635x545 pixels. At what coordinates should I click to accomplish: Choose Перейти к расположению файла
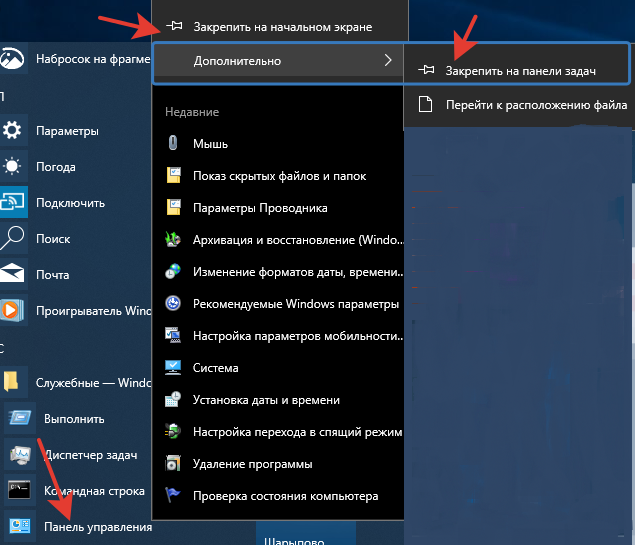click(x=536, y=105)
